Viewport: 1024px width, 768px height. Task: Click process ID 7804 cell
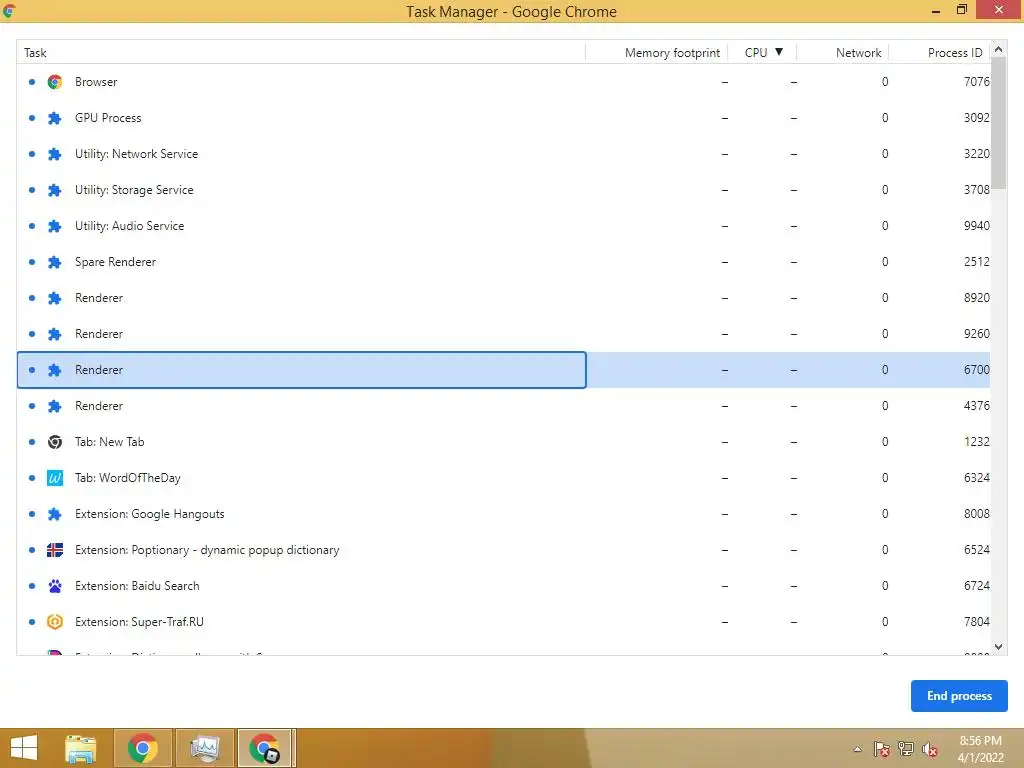click(976, 622)
